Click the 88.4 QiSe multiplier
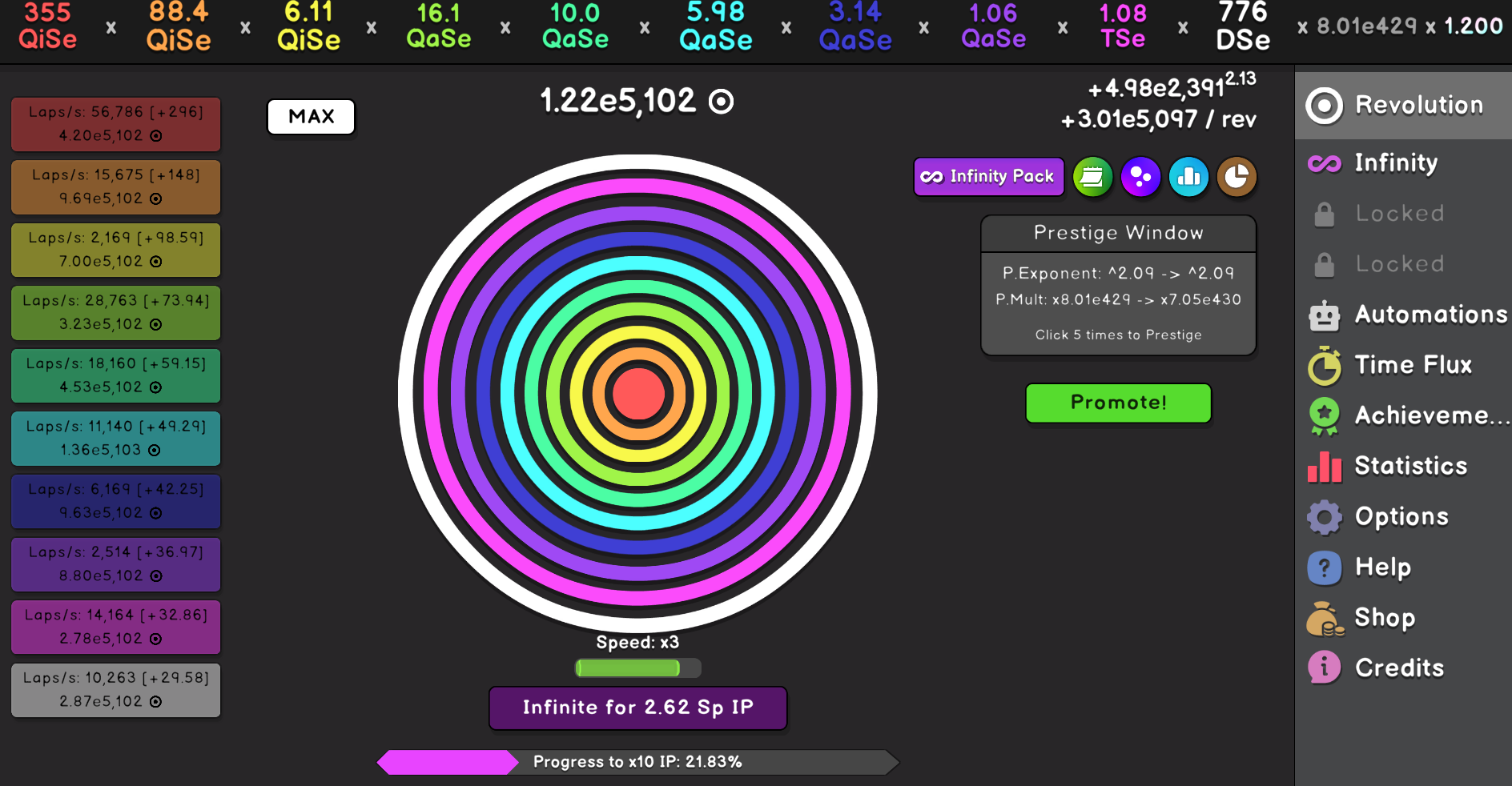 tap(179, 26)
